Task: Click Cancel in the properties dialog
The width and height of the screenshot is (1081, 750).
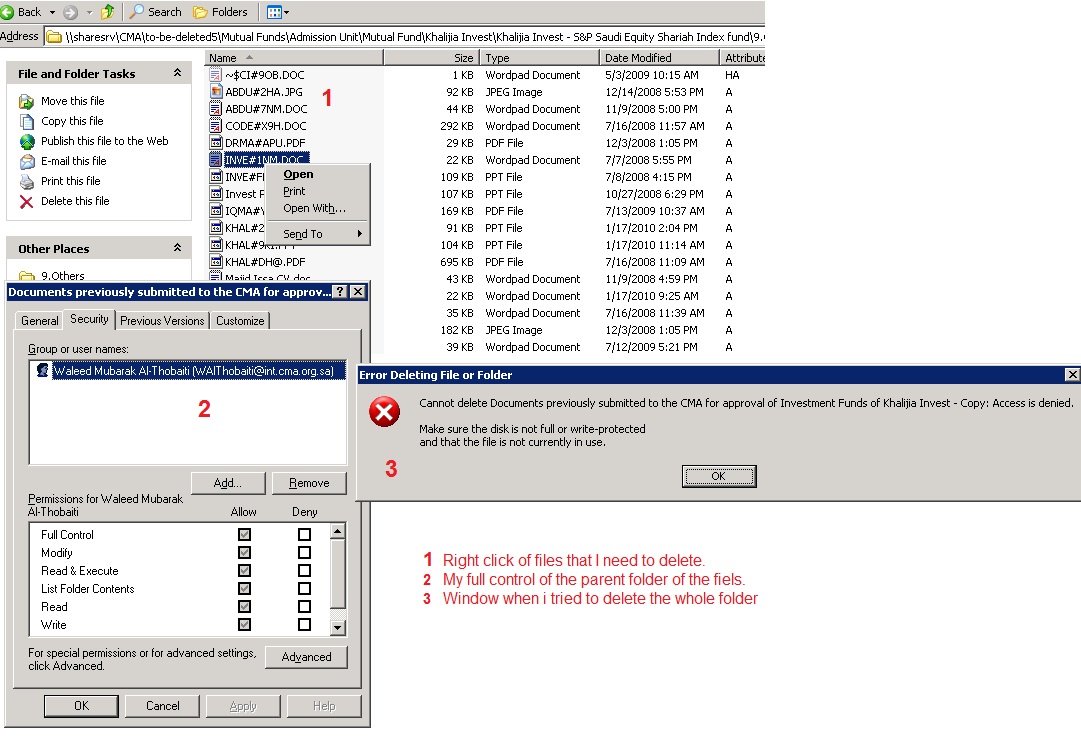Action: (x=163, y=706)
